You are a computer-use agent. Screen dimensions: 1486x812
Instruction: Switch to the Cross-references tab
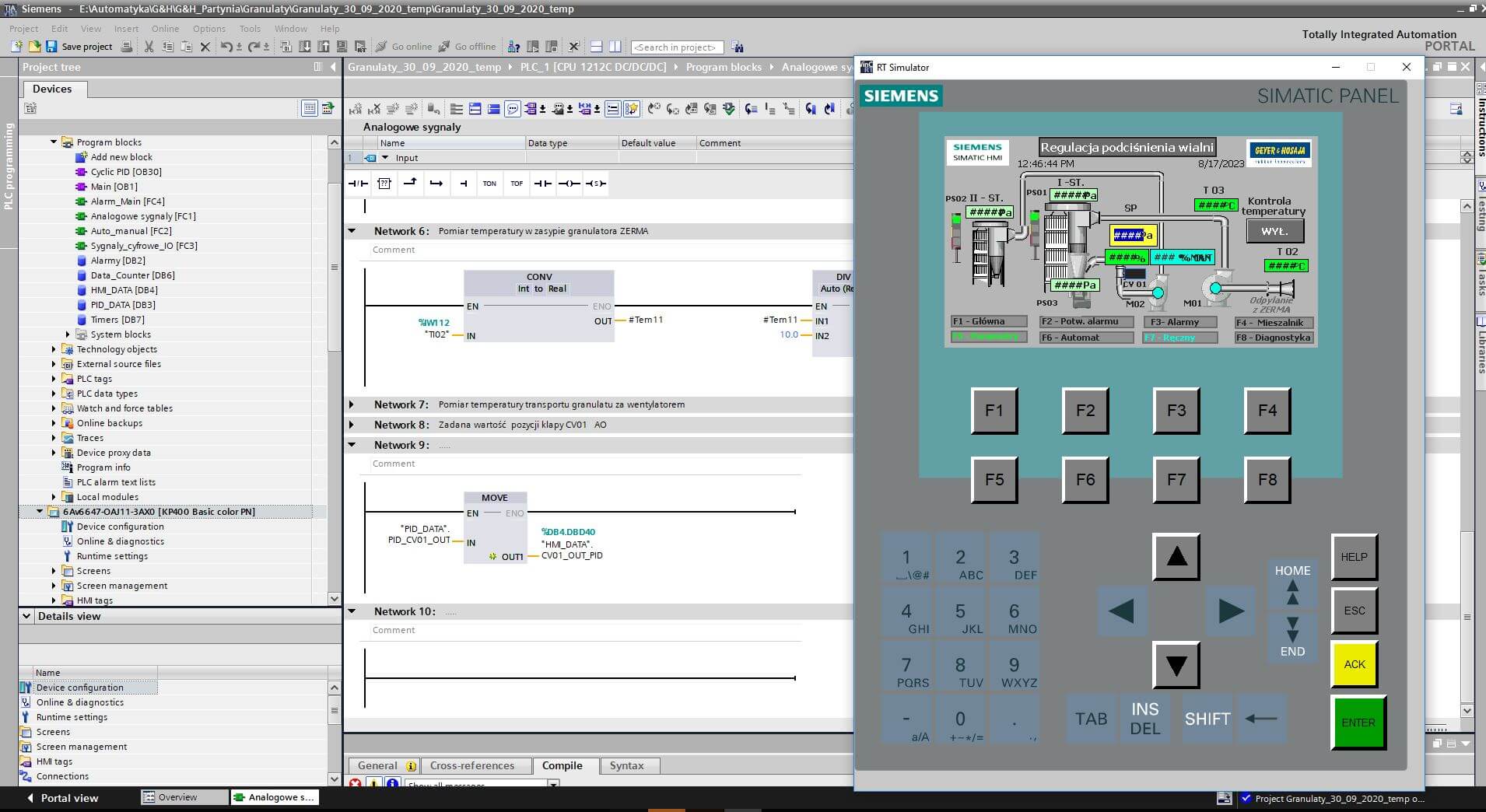pos(471,765)
